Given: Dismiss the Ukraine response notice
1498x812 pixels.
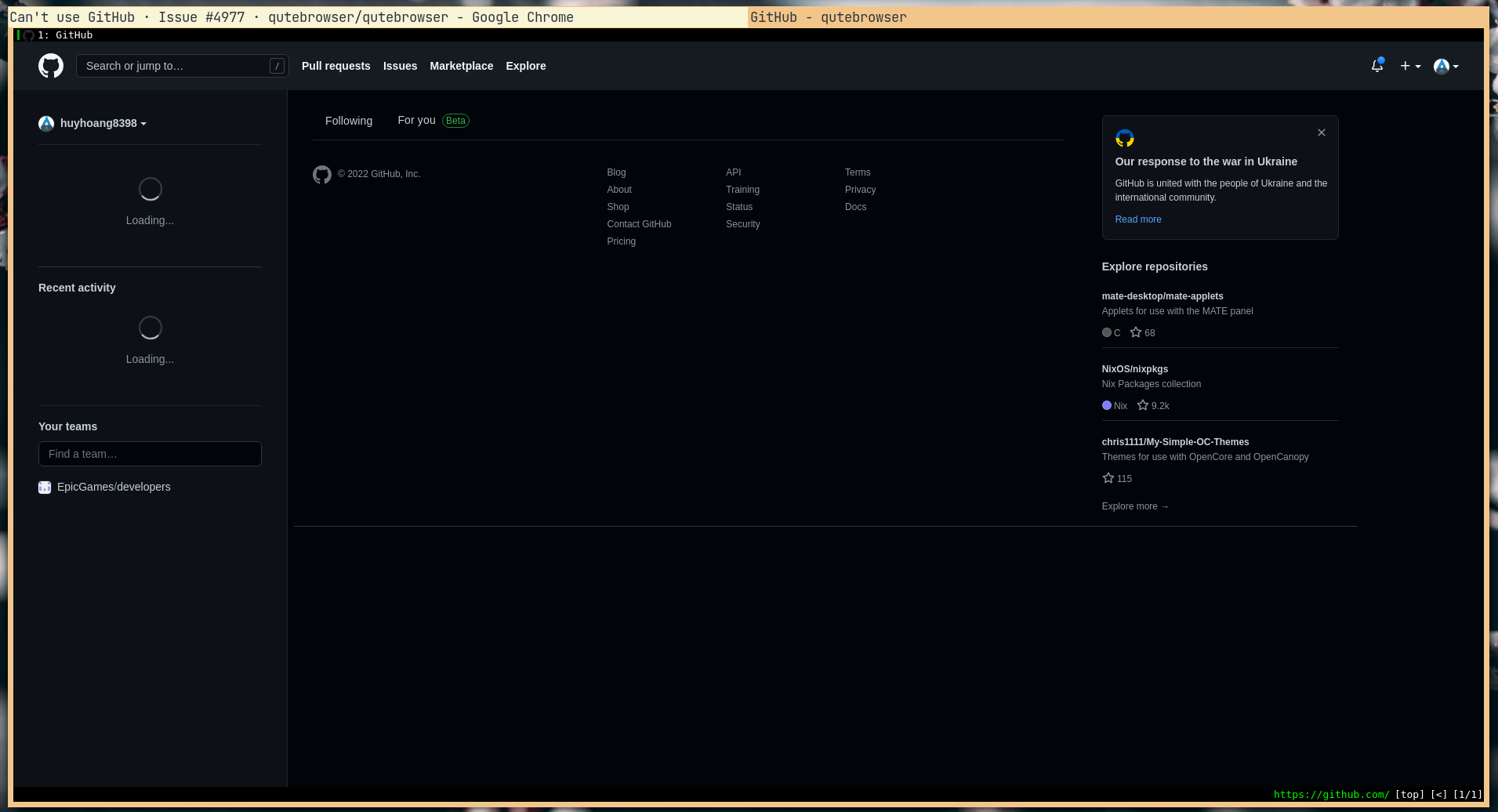Looking at the screenshot, I should tap(1322, 132).
